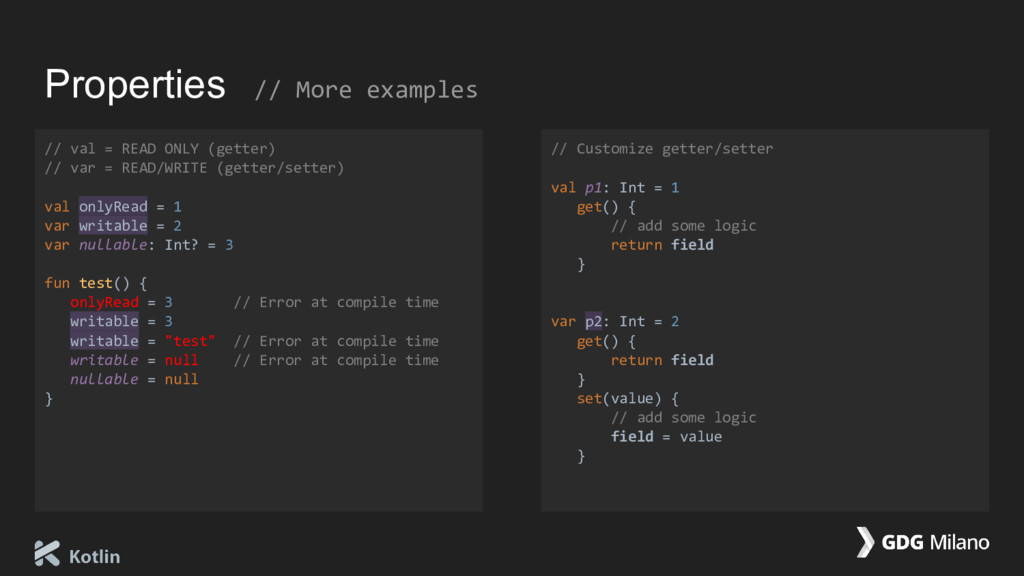Click the '// val = READ ONLY (getter)' comment
The image size is (1024, 576).
pyautogui.click(x=160, y=149)
